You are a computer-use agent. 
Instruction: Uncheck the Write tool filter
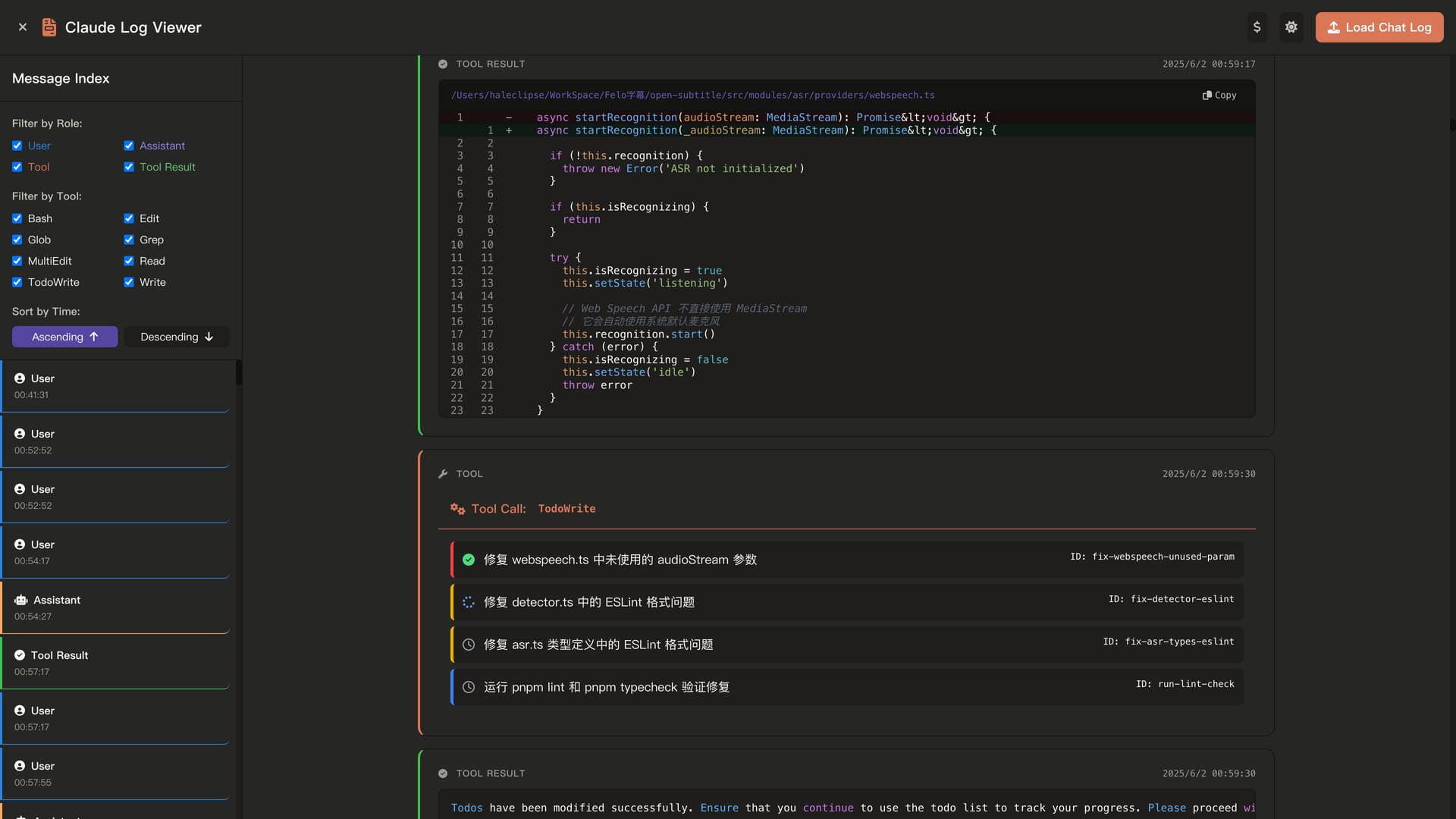(129, 282)
